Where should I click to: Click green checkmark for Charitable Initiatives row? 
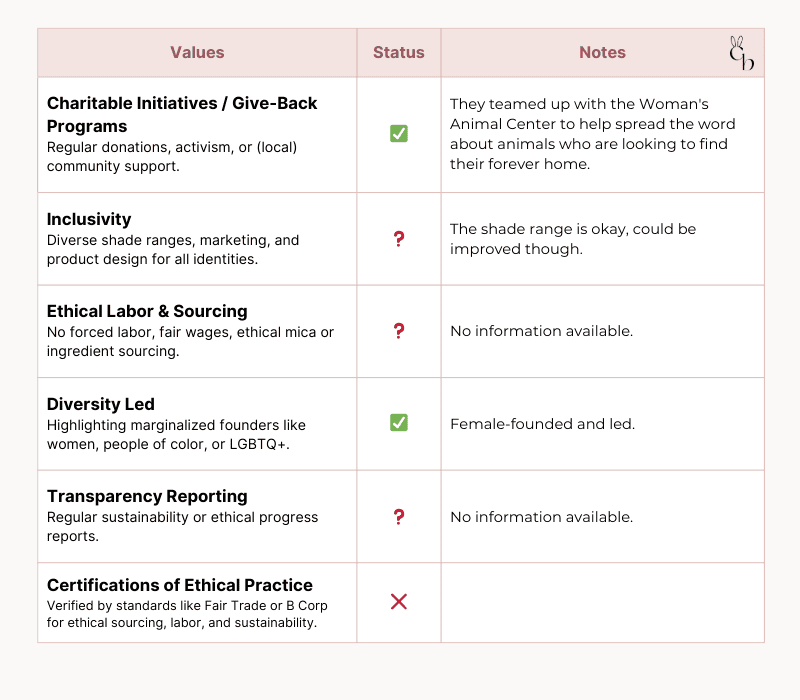[398, 134]
